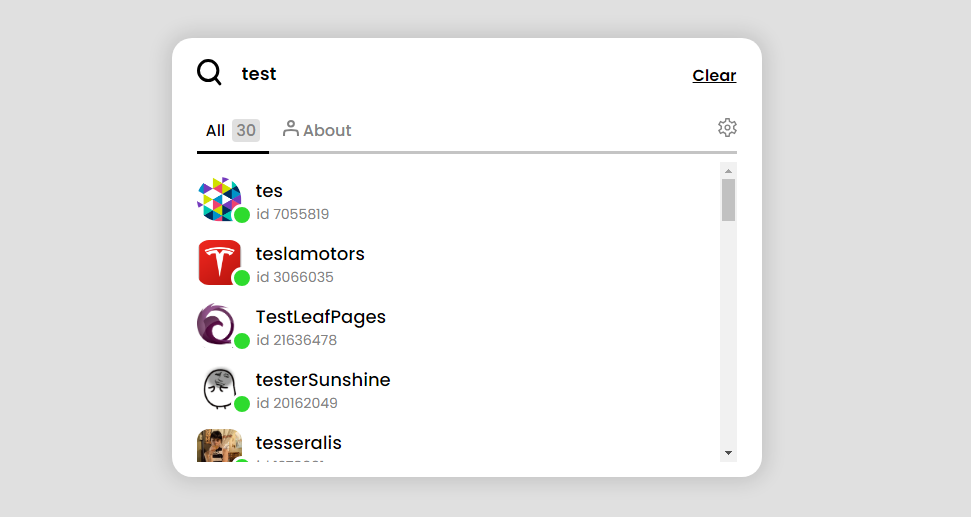The width and height of the screenshot is (971, 517).
Task: Open settings with the gear icon
Action: pos(727,128)
